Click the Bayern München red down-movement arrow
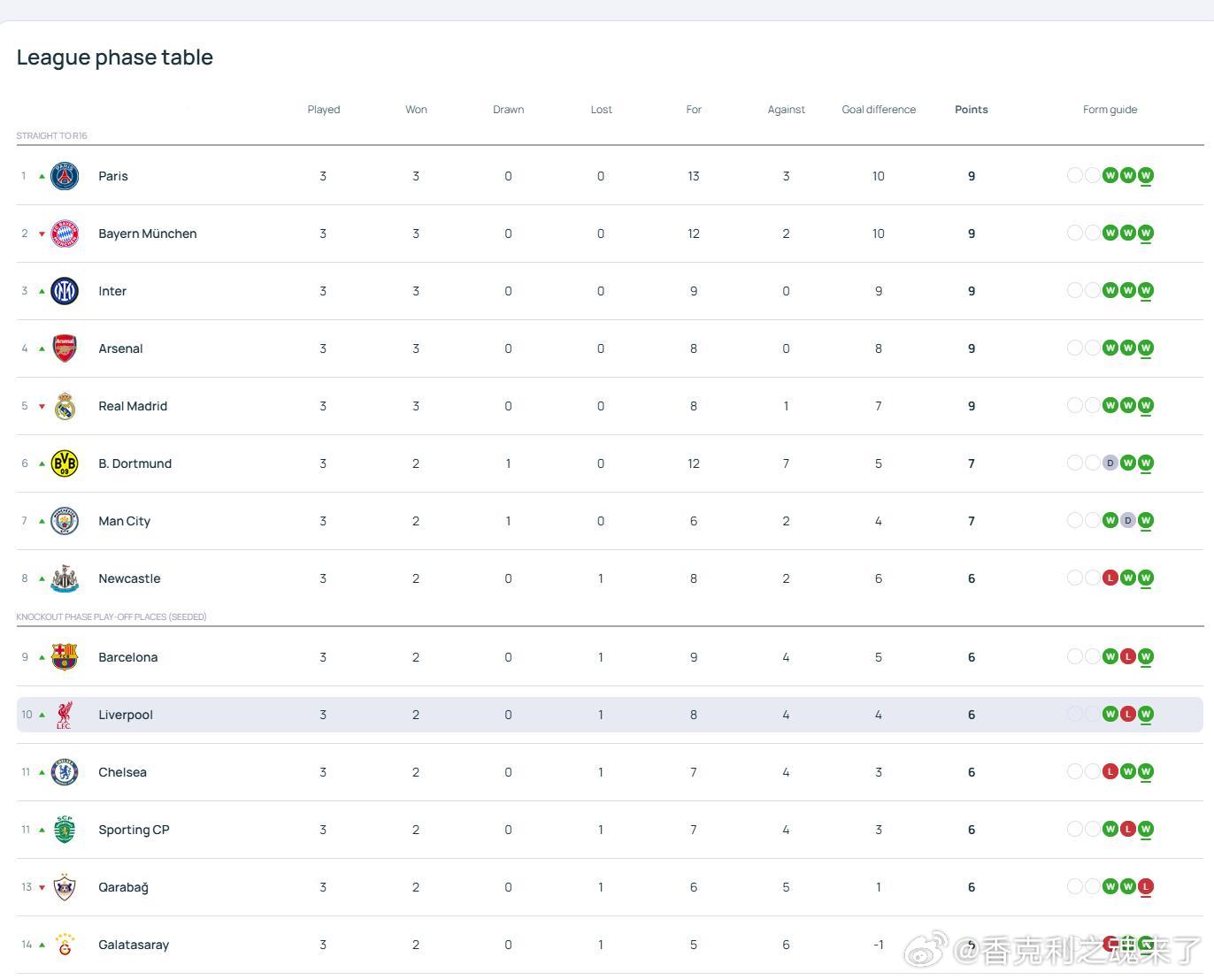 (x=42, y=234)
